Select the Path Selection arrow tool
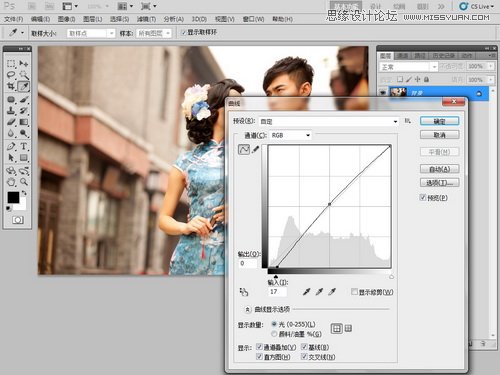The width and height of the screenshot is (500, 375). pyautogui.click(x=11, y=158)
